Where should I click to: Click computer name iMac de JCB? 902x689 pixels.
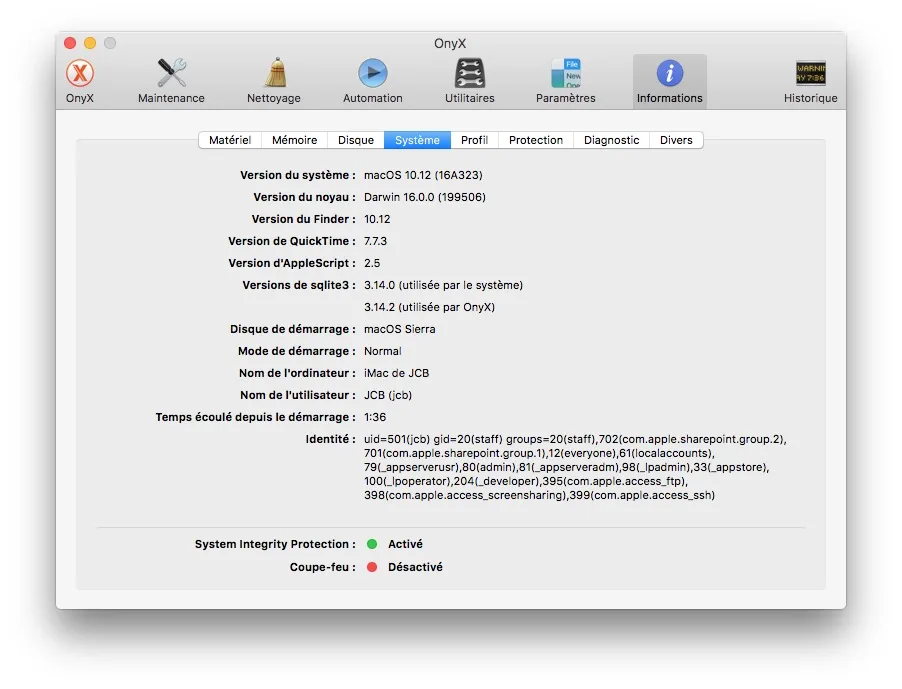(396, 373)
